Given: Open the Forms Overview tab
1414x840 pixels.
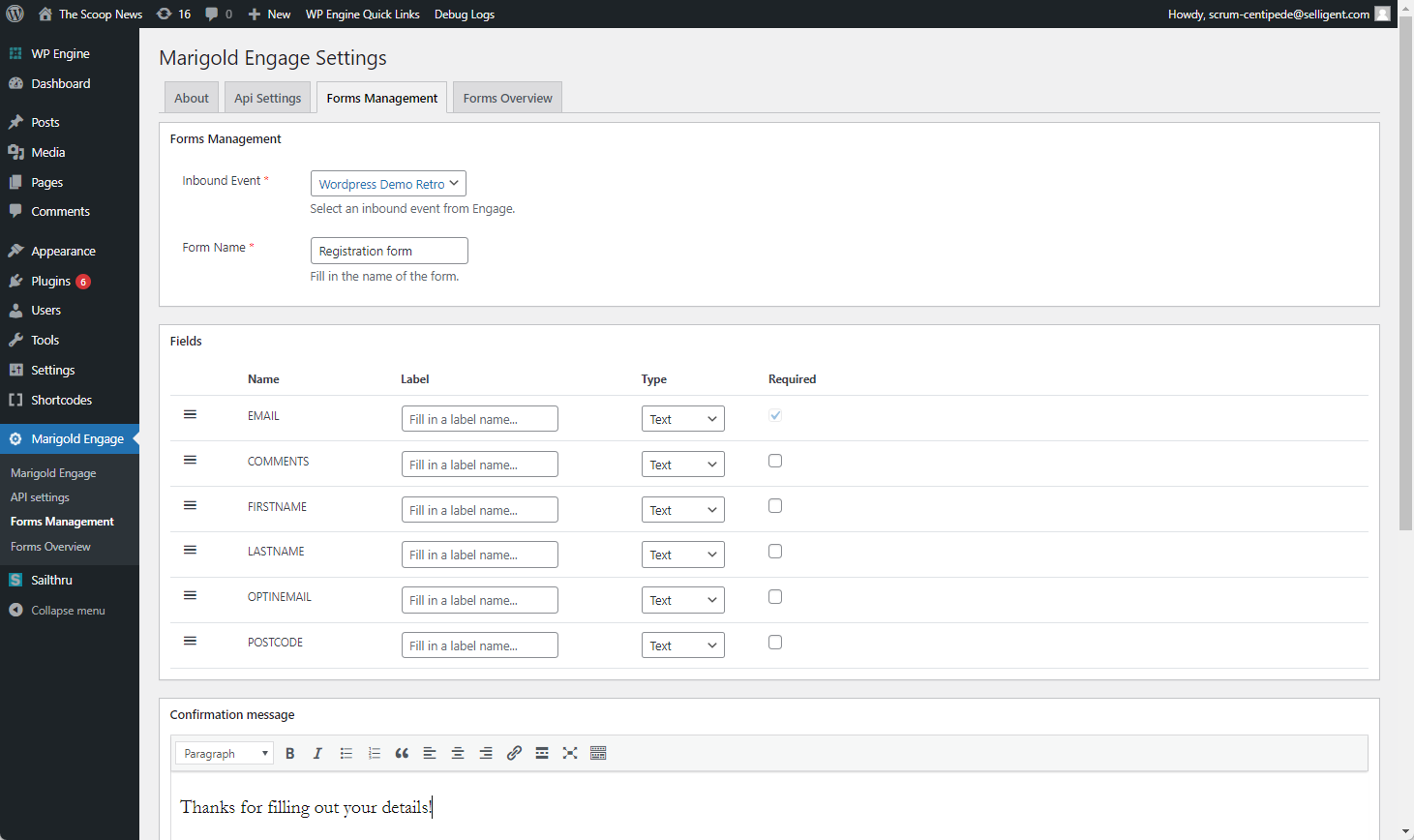Looking at the screenshot, I should tap(507, 98).
